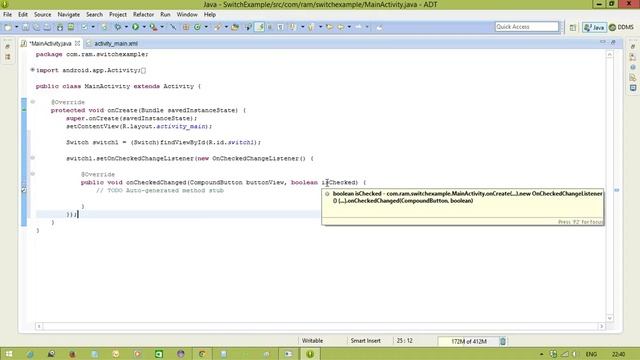The width and height of the screenshot is (640, 360).
Task: Open the New class dropdown arrow
Action: coord(206,27)
